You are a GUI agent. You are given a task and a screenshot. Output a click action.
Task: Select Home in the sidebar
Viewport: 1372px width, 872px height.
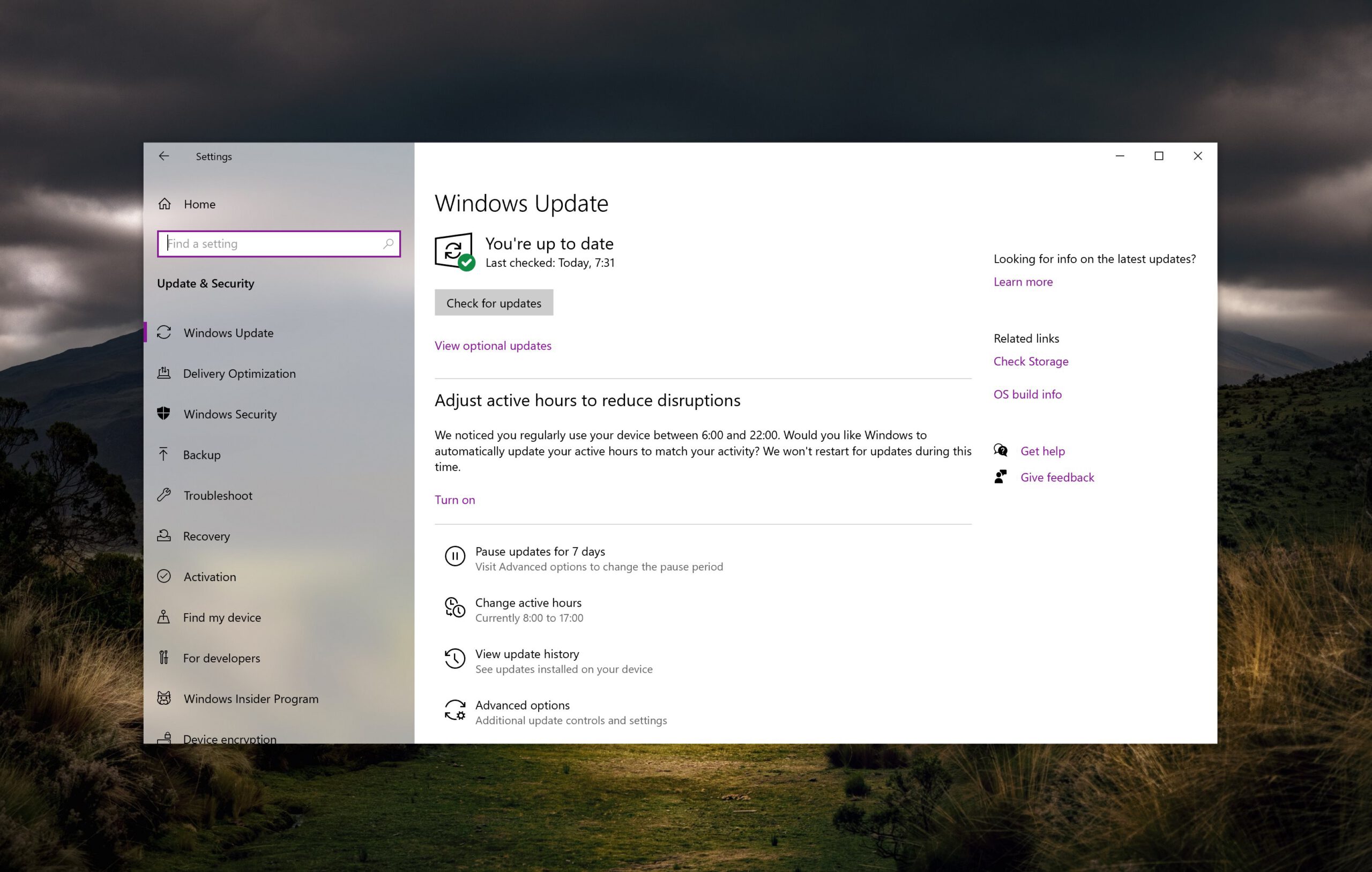tap(199, 204)
